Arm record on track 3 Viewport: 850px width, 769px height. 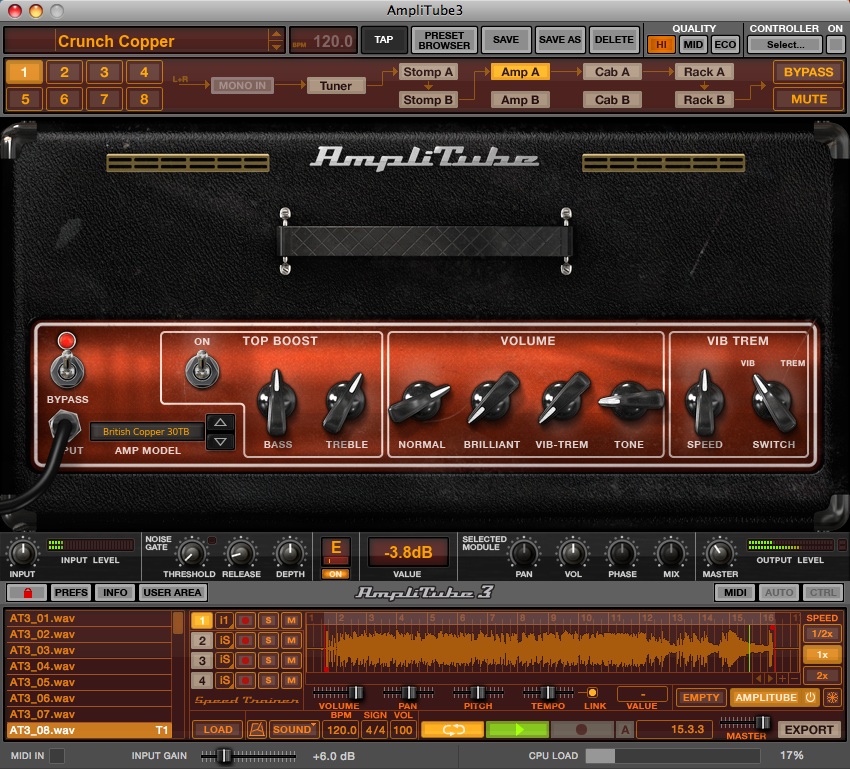(245, 661)
